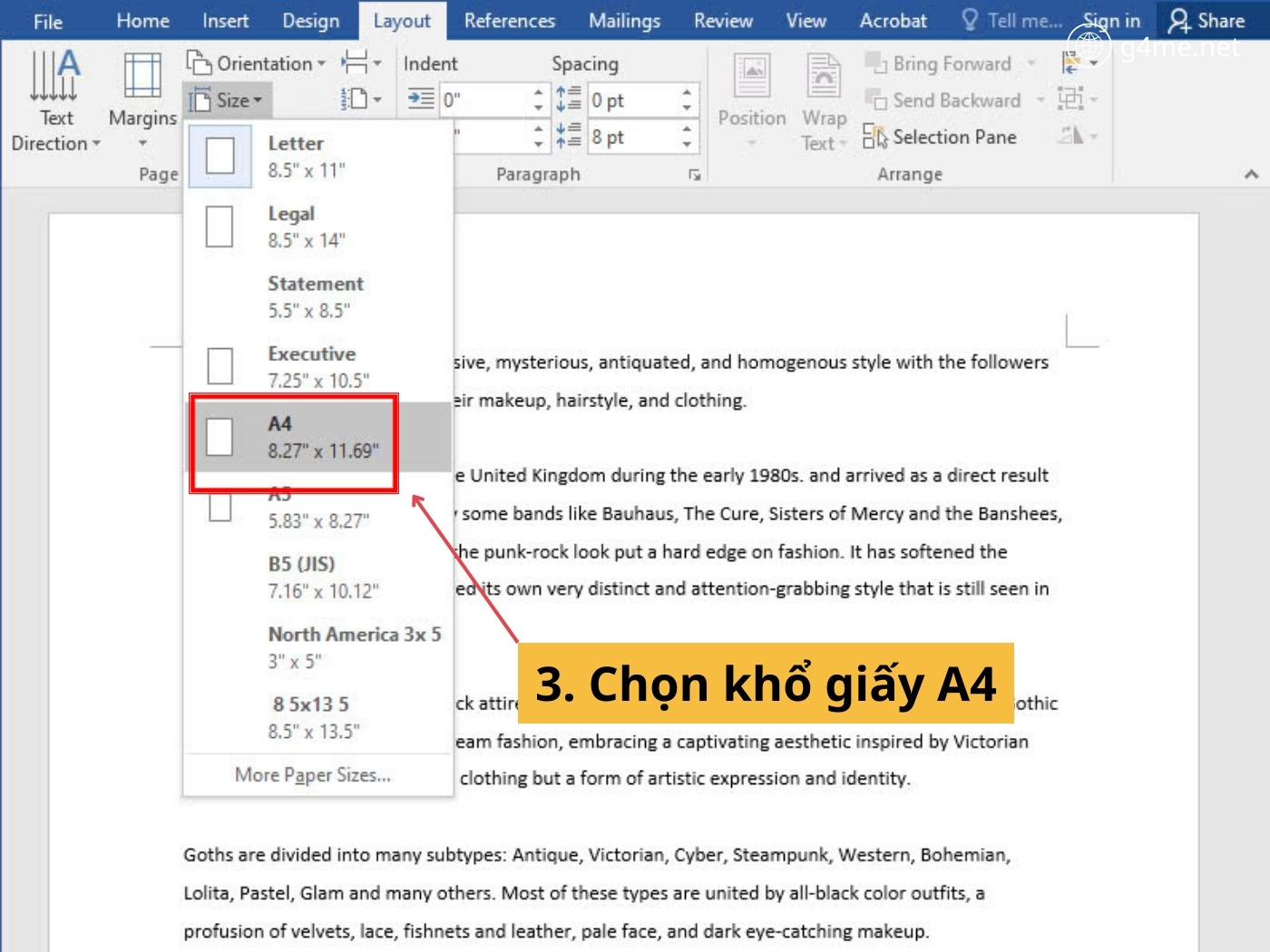The image size is (1270, 952).
Task: Increase Spacing Before with up arrow
Action: pos(687,92)
